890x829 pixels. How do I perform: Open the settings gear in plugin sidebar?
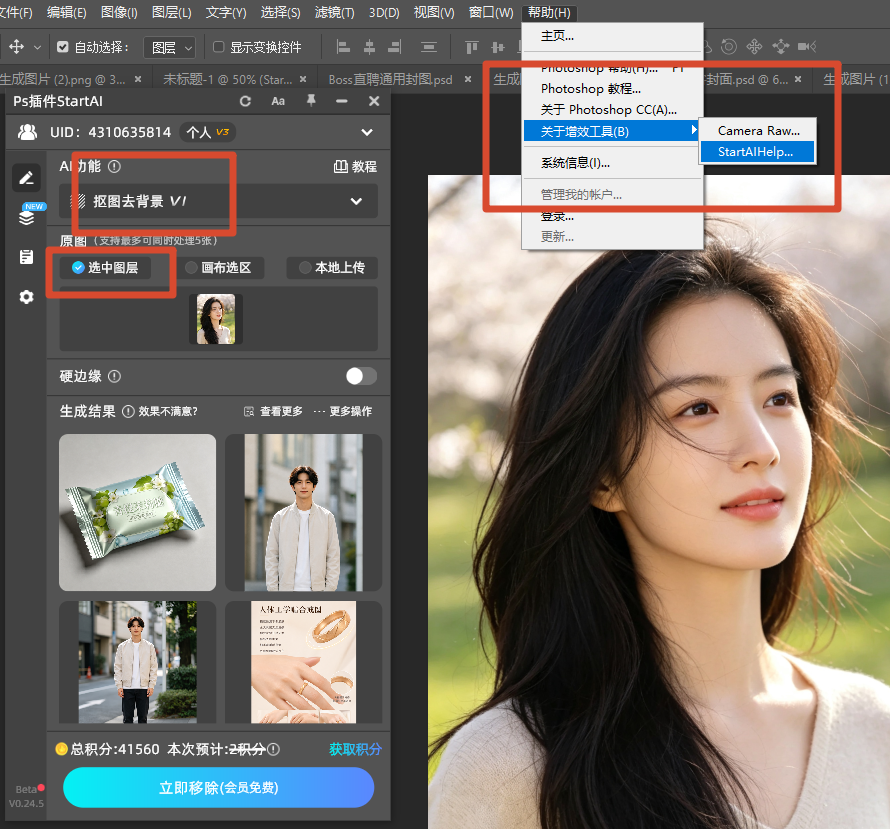tap(27, 297)
